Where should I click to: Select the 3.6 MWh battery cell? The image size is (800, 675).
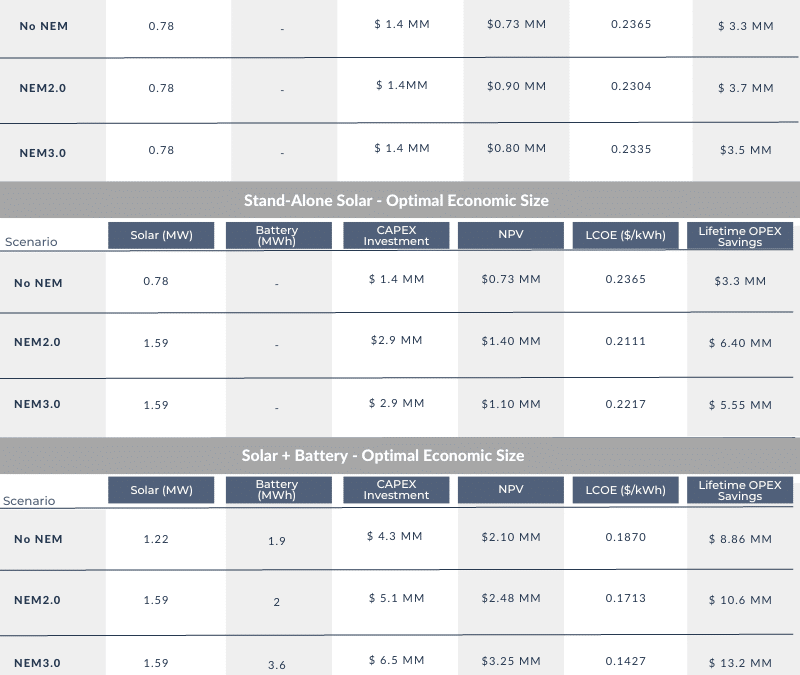277,664
